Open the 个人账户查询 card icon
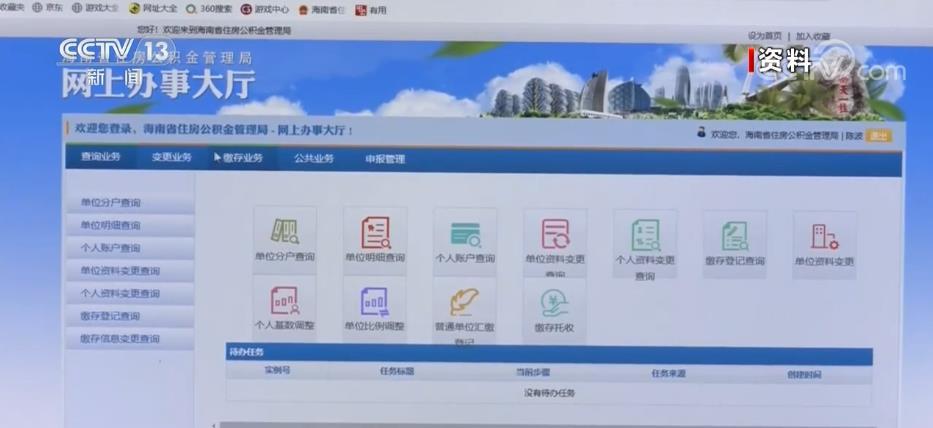 coord(464,234)
